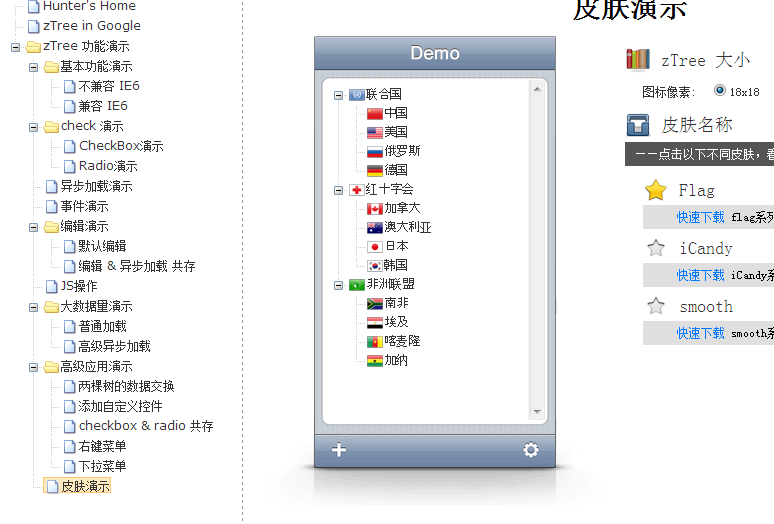Image resolution: width=774 pixels, height=524 pixels.
Task: Click the South Africa flag icon next to 南非
Action: 375,303
